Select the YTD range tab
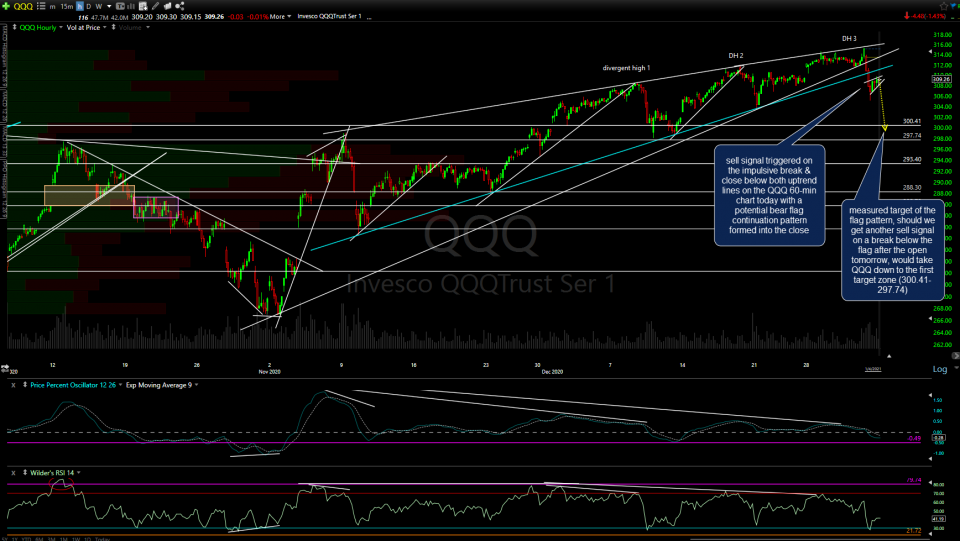The height and width of the screenshot is (541, 960). 26,539
